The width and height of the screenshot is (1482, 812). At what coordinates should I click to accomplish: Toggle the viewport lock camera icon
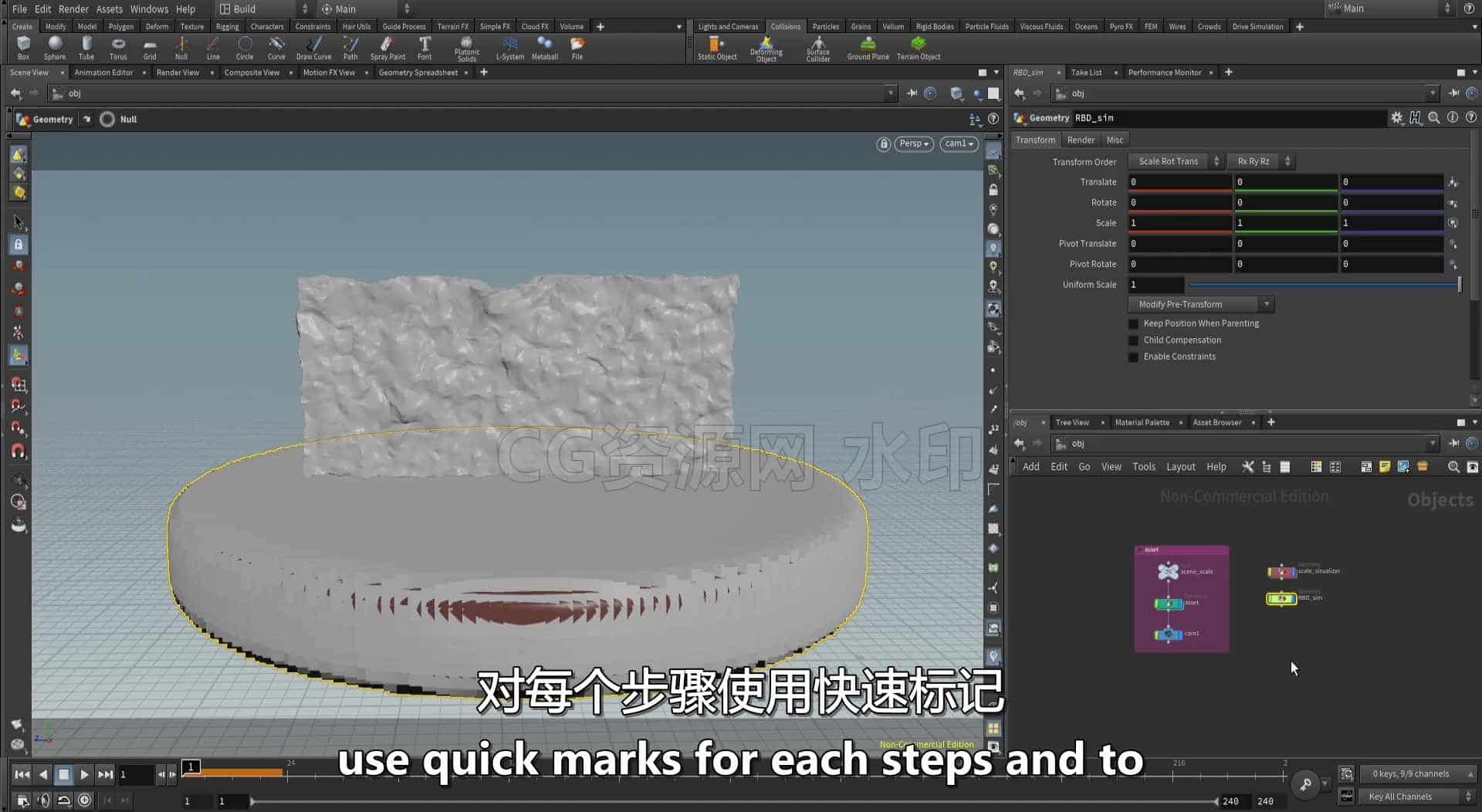[883, 144]
